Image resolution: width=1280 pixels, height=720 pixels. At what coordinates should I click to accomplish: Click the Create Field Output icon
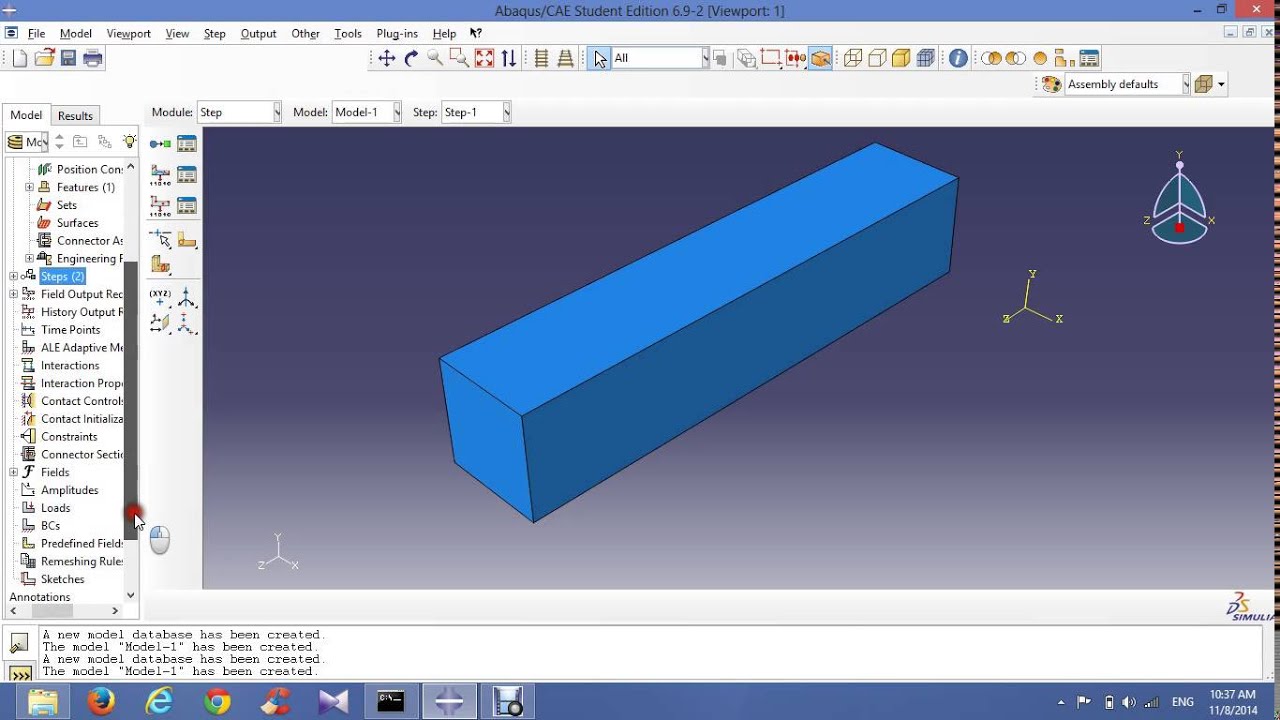coord(160,175)
